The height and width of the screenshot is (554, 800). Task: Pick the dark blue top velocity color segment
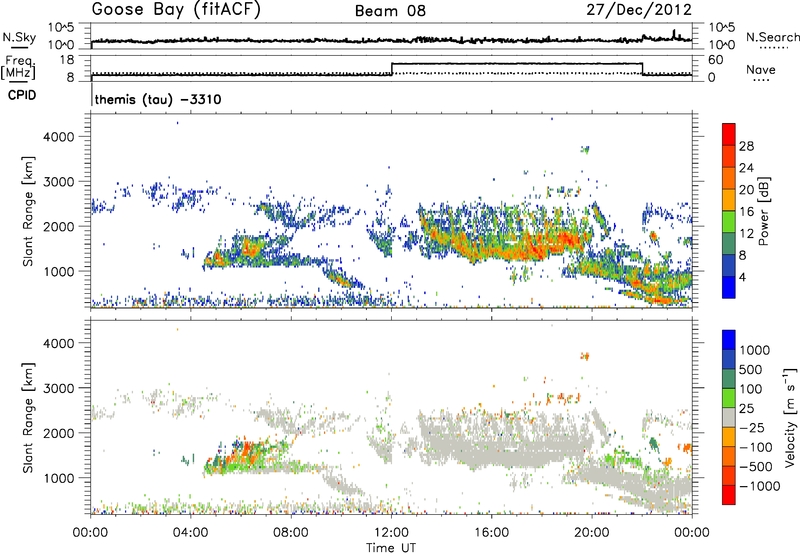(x=729, y=340)
